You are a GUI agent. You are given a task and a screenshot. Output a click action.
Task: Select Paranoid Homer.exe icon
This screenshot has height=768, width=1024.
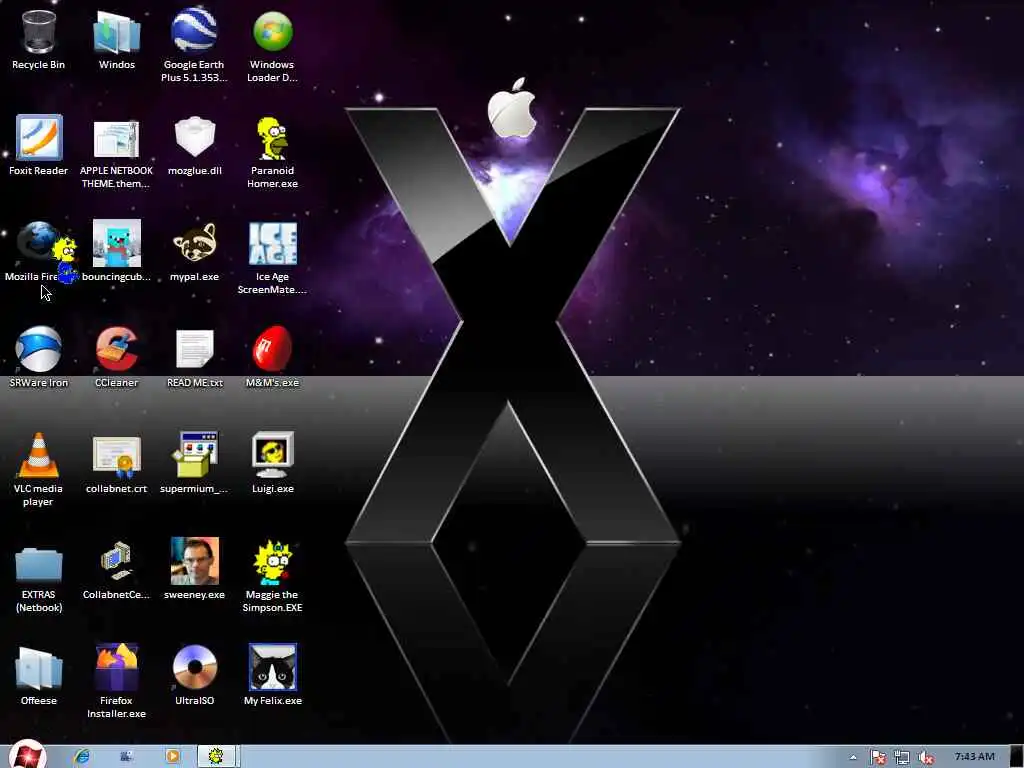pyautogui.click(x=272, y=138)
